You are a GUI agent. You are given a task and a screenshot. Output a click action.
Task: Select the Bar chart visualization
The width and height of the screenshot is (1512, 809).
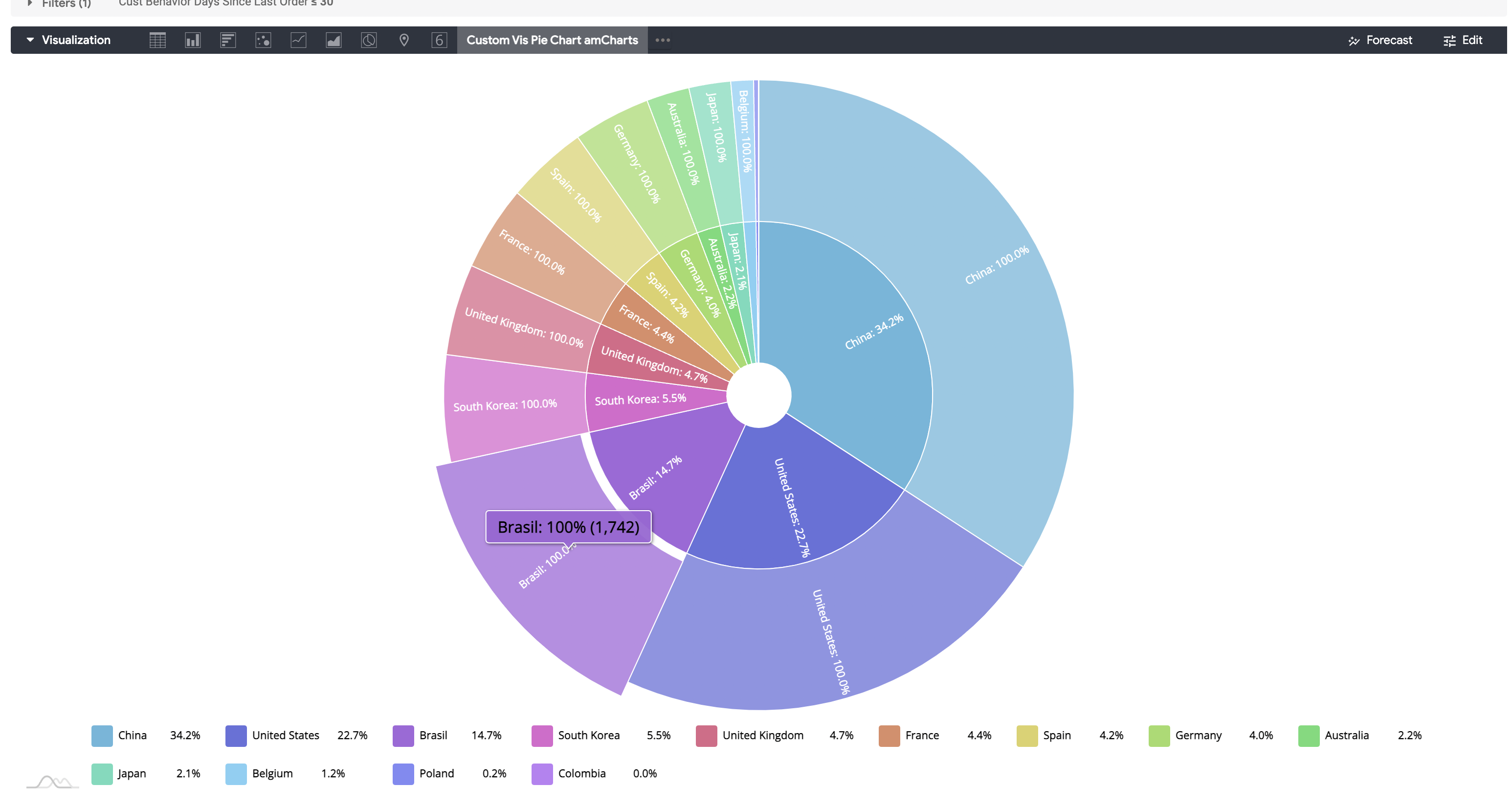point(228,40)
